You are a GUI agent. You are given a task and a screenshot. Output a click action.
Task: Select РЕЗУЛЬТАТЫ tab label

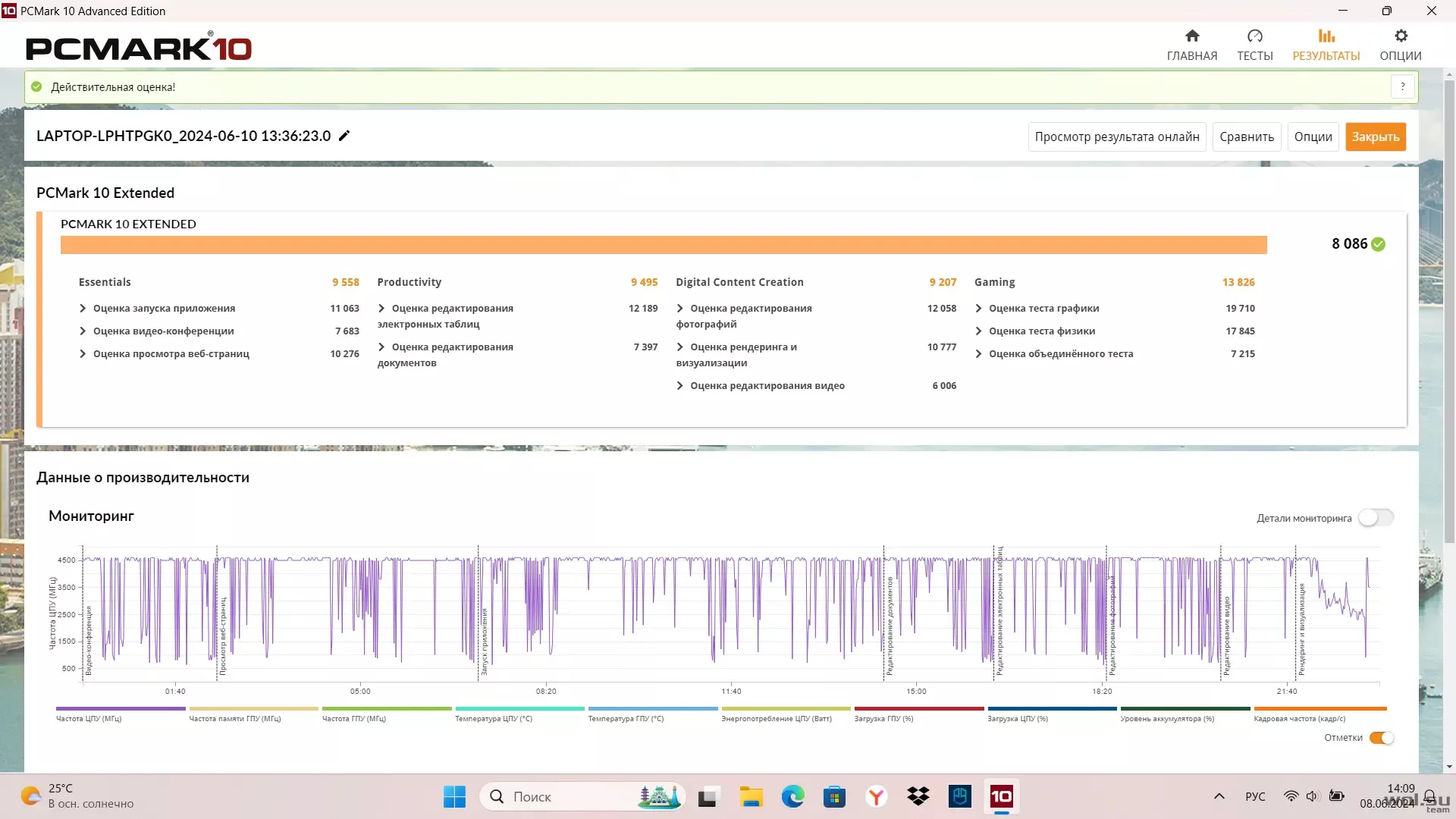(1326, 56)
